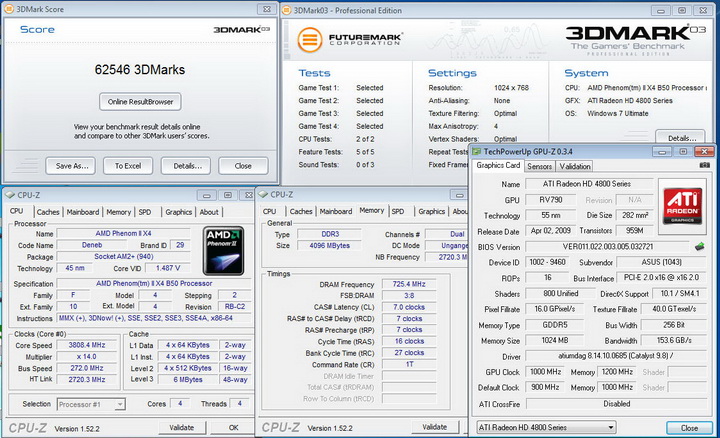
Task: Click the Core VID 1.487 V value
Action: 168,268
